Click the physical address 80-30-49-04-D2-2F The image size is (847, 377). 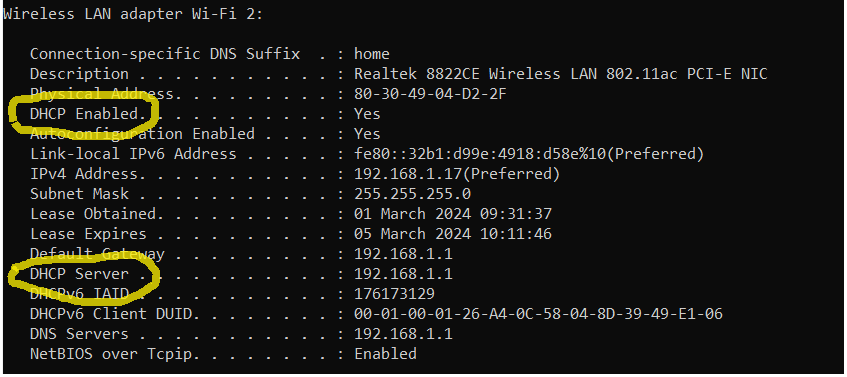click(x=430, y=94)
